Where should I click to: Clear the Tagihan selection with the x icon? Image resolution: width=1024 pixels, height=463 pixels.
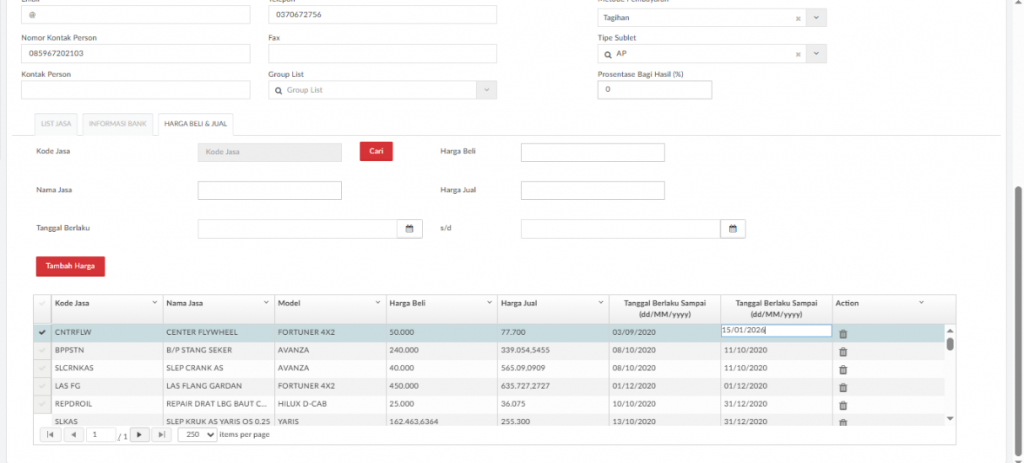click(798, 18)
